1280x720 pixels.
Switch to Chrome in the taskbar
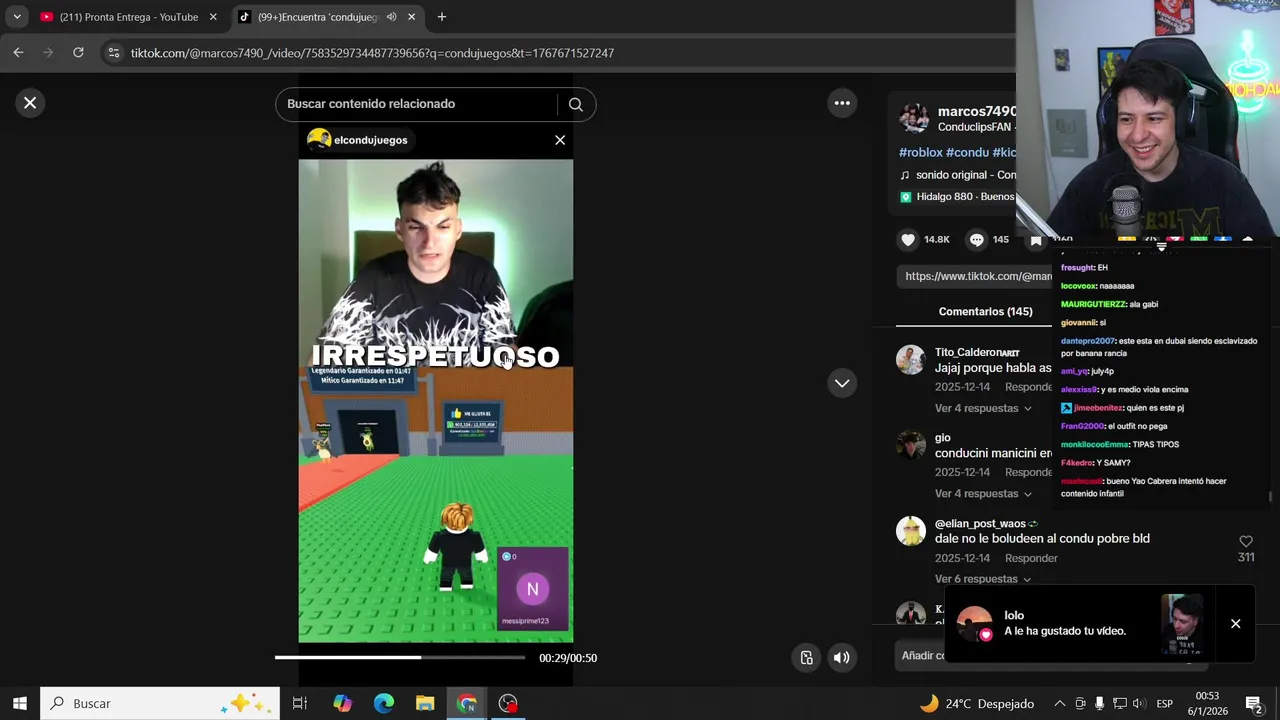pyautogui.click(x=467, y=703)
